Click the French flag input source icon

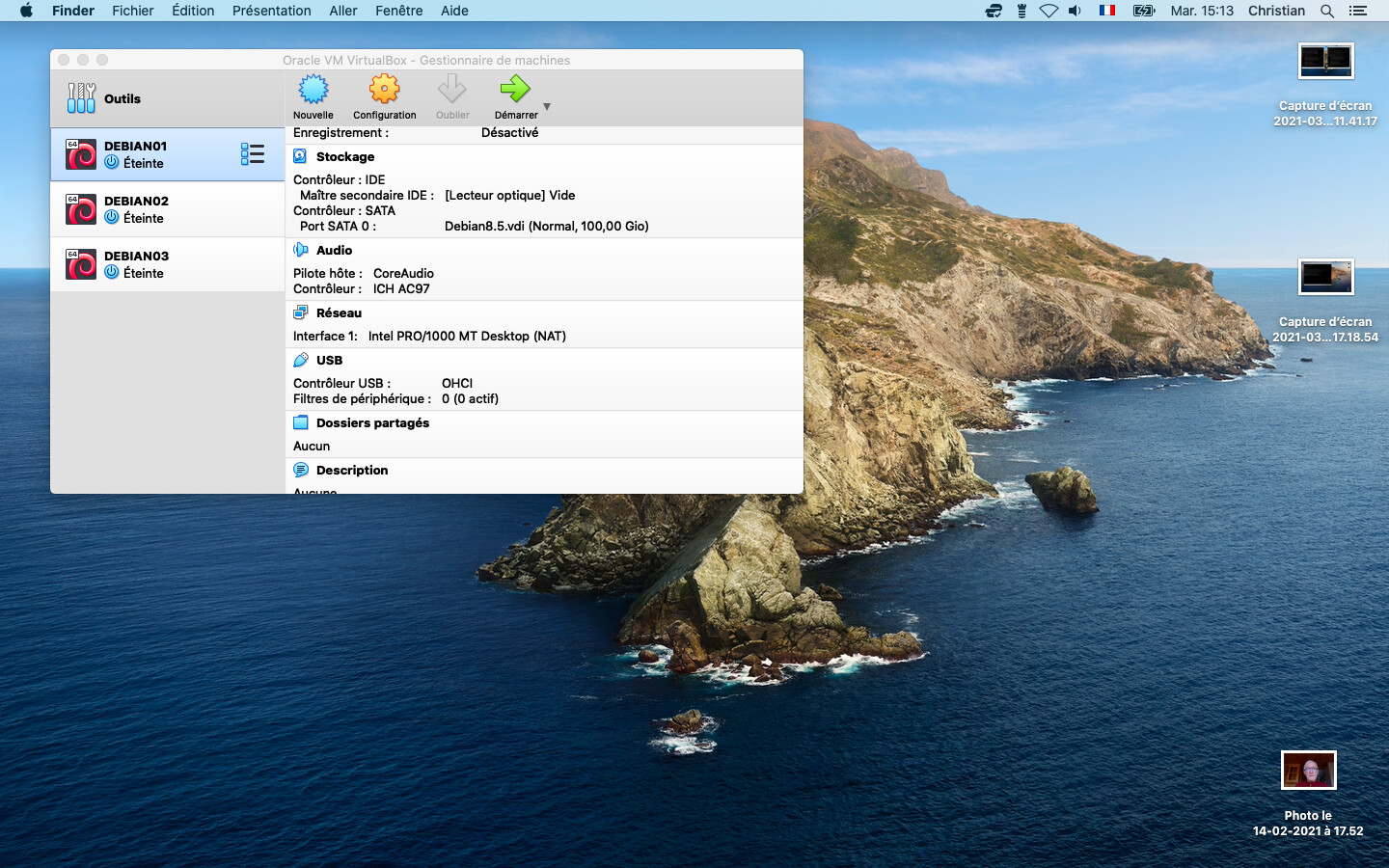click(1107, 11)
